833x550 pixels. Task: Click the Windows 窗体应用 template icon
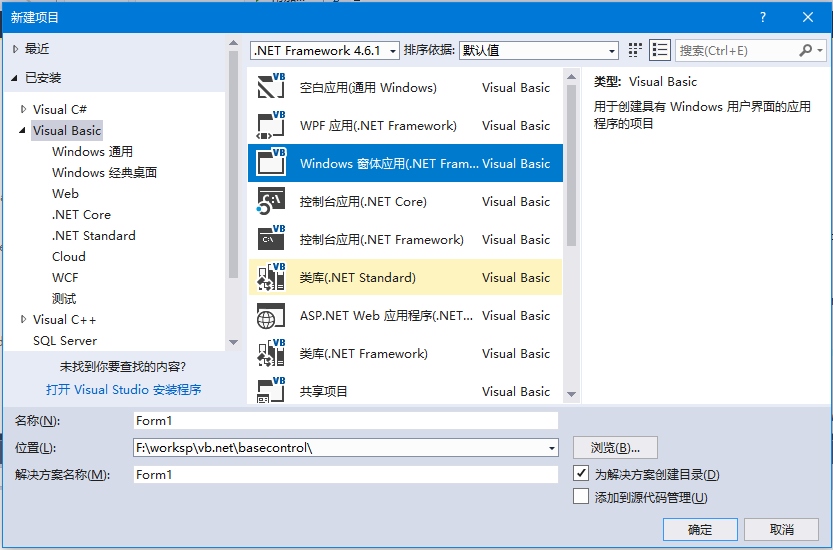(271, 163)
